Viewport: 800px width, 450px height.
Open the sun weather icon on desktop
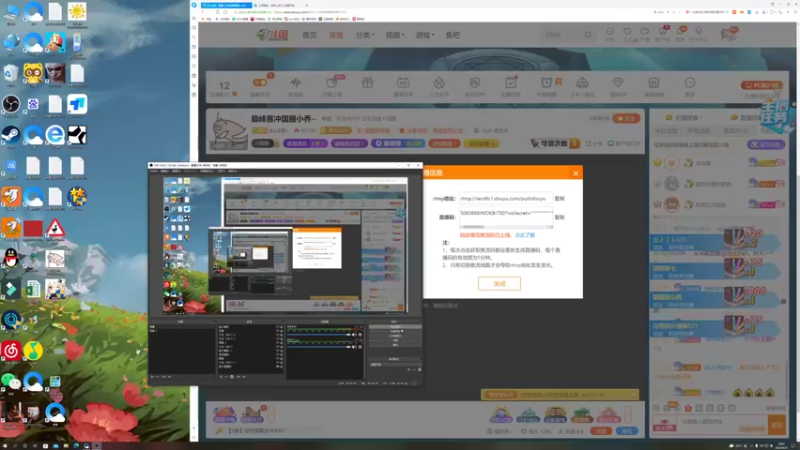pos(77,11)
